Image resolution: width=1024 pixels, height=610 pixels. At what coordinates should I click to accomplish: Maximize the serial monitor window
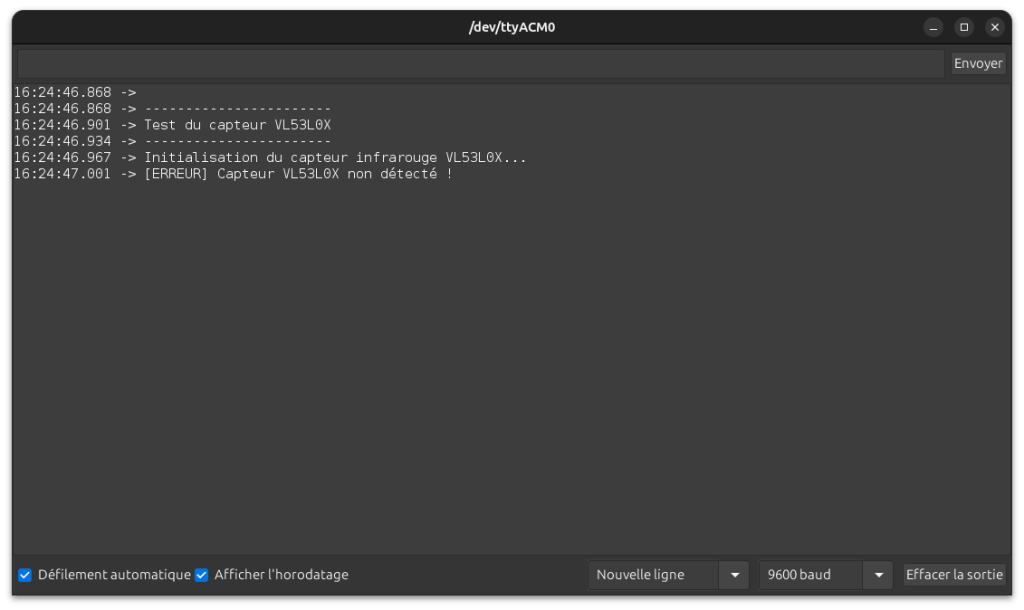(x=964, y=27)
